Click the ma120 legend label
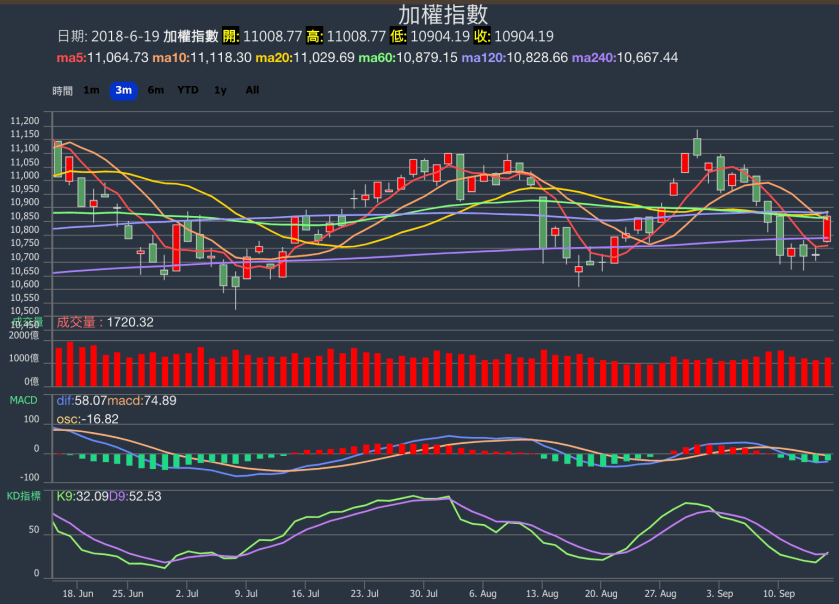This screenshot has height=604, width=839. (x=484, y=57)
